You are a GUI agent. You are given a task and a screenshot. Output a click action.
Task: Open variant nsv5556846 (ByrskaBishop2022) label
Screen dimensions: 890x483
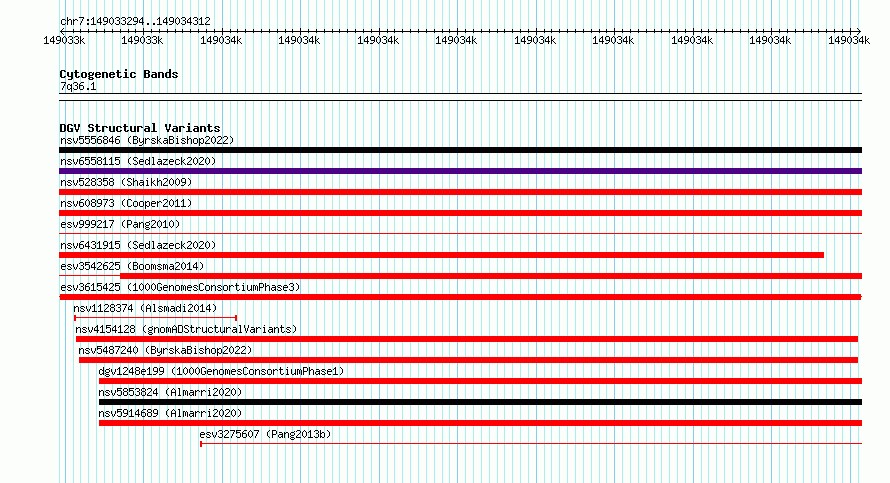(x=147, y=140)
